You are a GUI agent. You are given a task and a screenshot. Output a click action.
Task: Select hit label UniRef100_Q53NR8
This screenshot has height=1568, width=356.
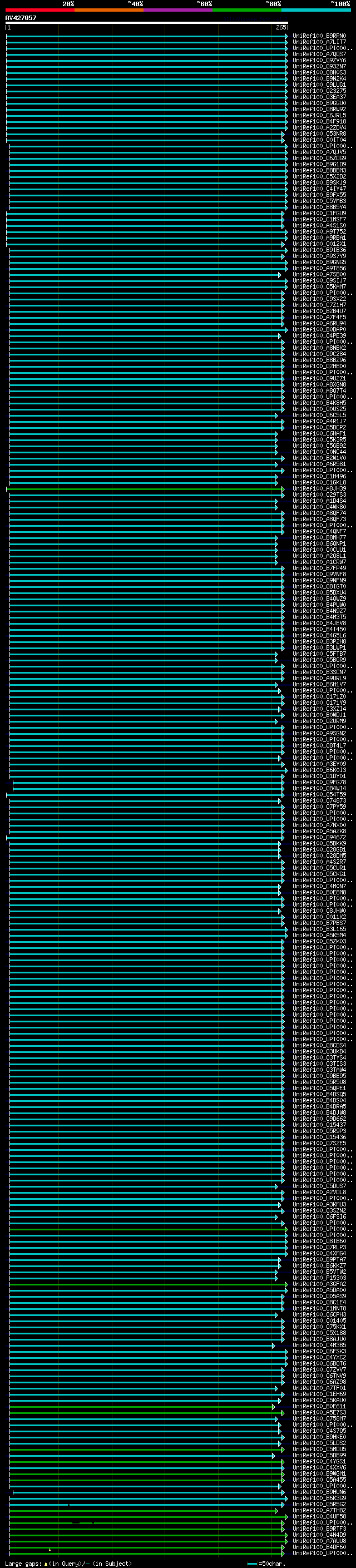[319, 134]
